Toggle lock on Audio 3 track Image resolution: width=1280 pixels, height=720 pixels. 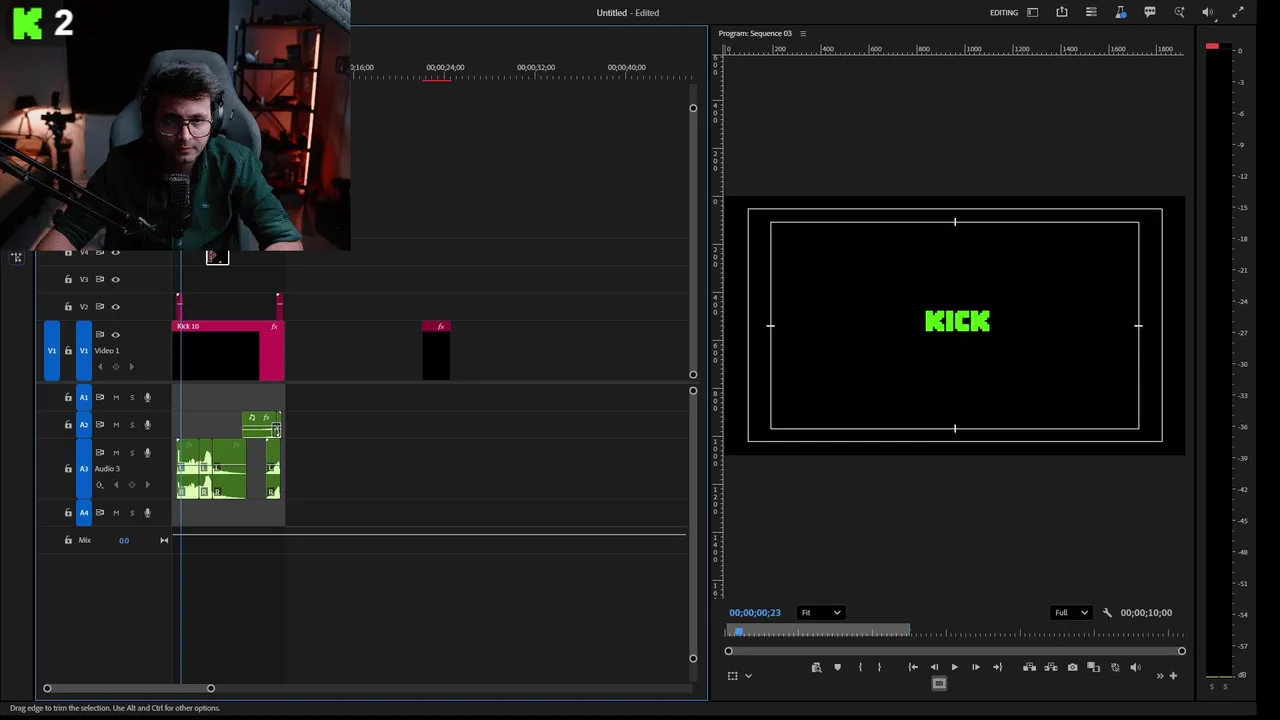(x=68, y=469)
